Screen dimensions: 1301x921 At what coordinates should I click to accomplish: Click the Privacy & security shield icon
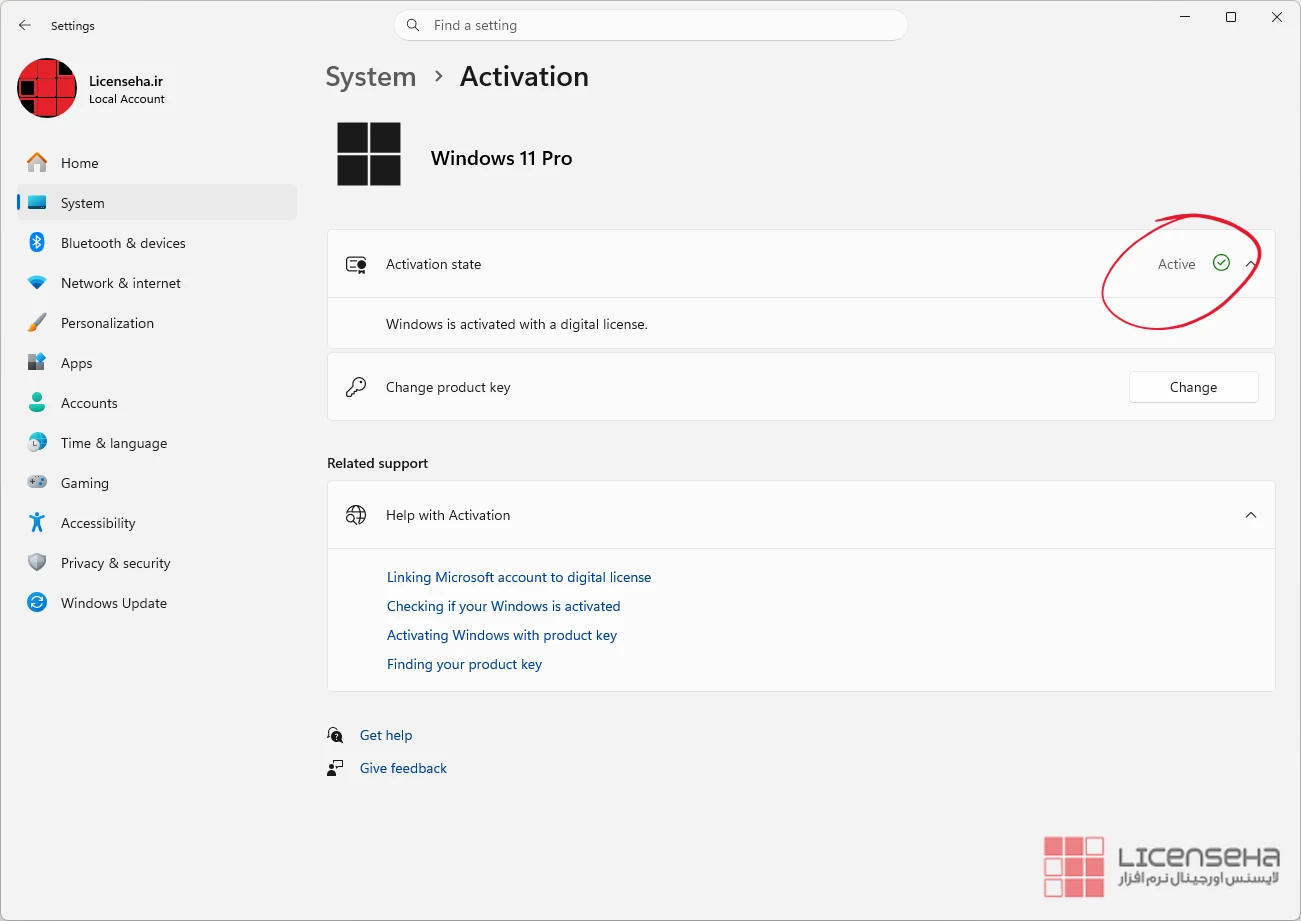pos(37,563)
